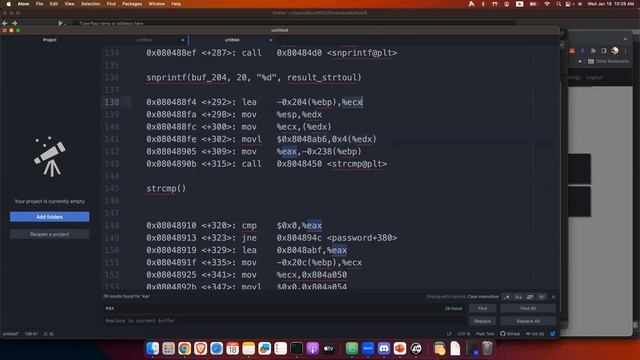Click the Find button

coord(482,309)
